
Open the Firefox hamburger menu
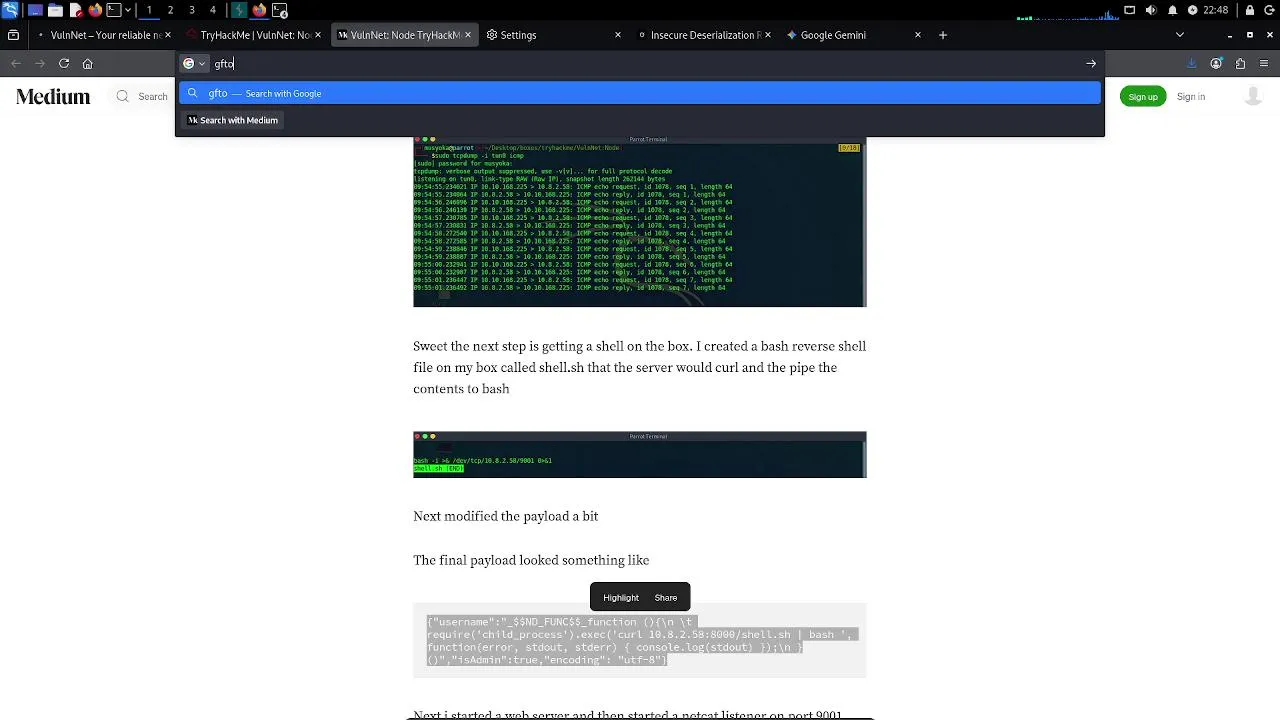(x=1264, y=63)
